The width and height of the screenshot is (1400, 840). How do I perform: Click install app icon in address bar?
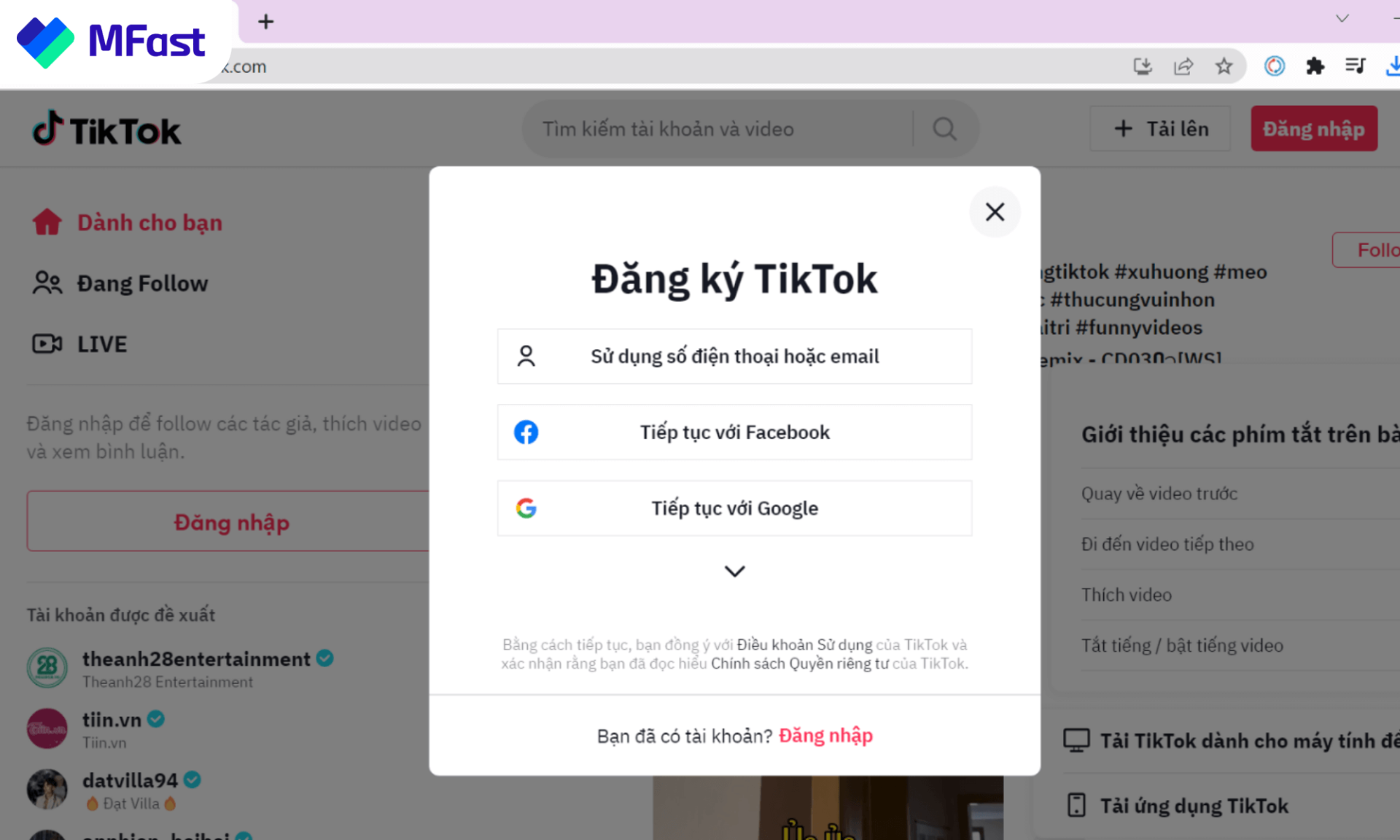point(1143,66)
